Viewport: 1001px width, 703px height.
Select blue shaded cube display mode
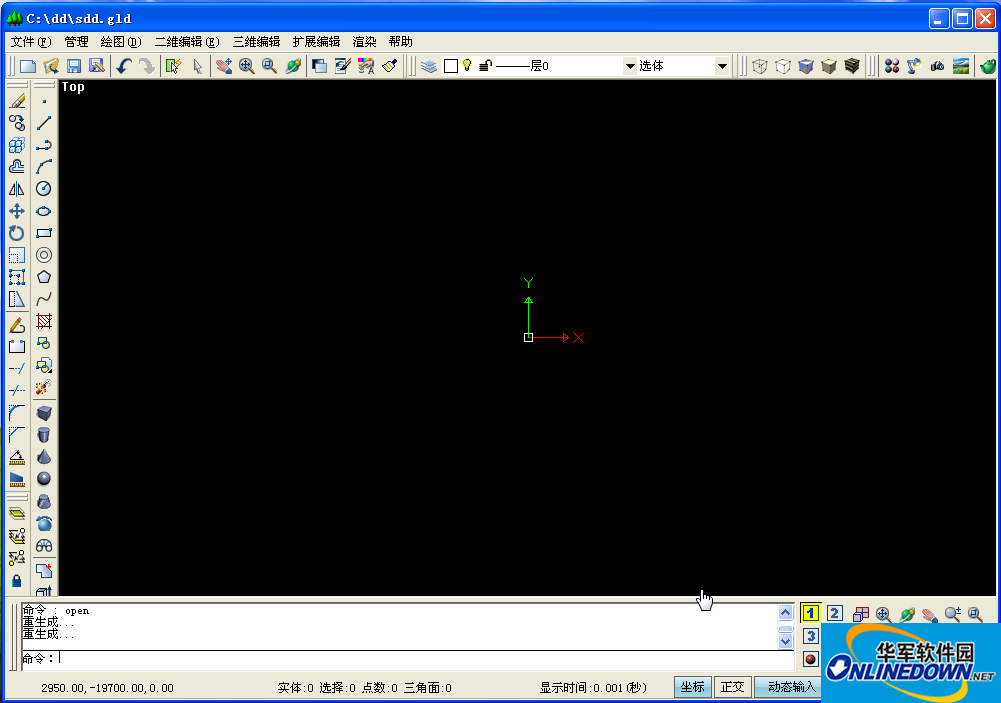(806, 66)
